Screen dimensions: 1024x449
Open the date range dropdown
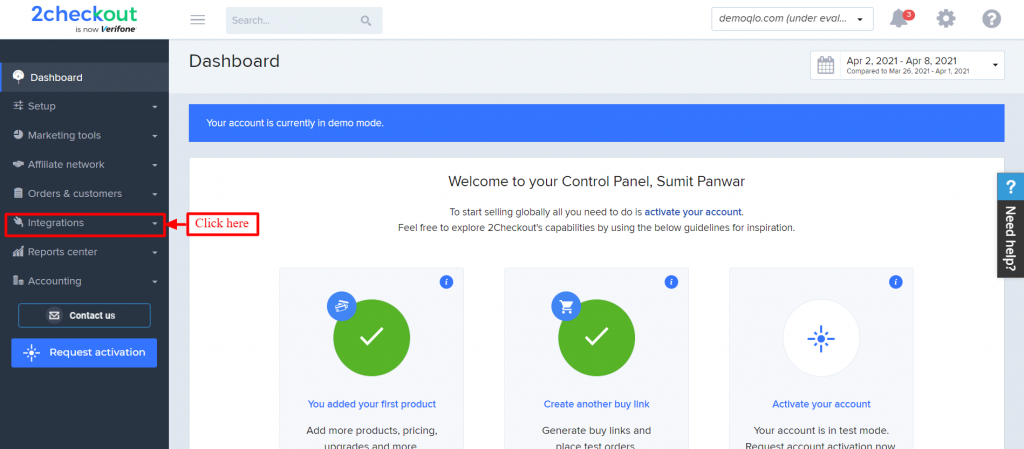pyautogui.click(x=907, y=65)
